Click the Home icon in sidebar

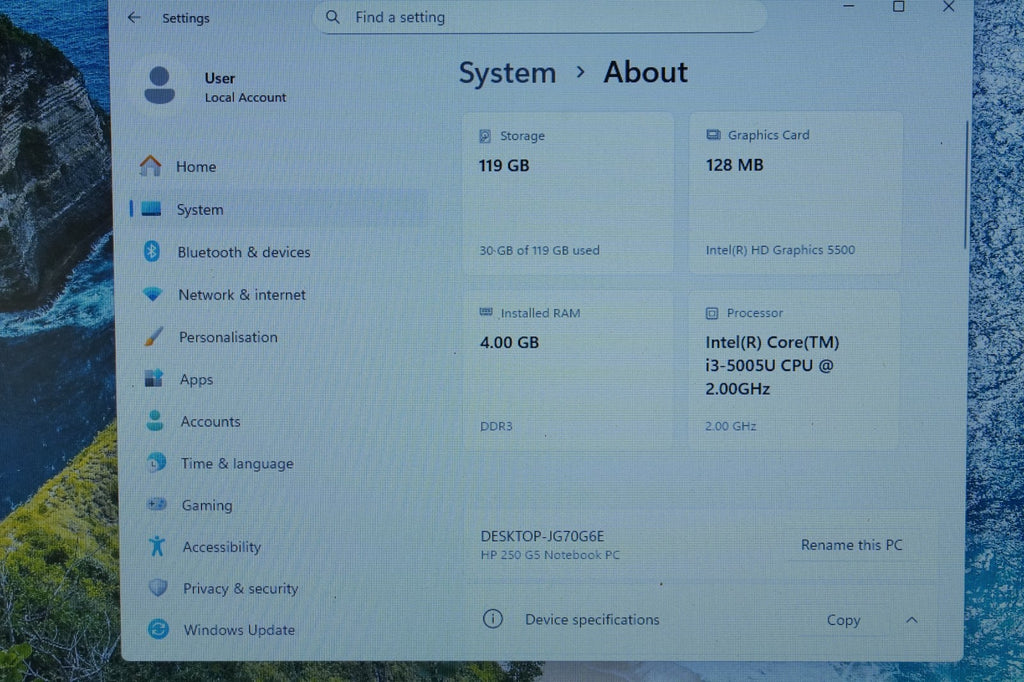point(151,166)
